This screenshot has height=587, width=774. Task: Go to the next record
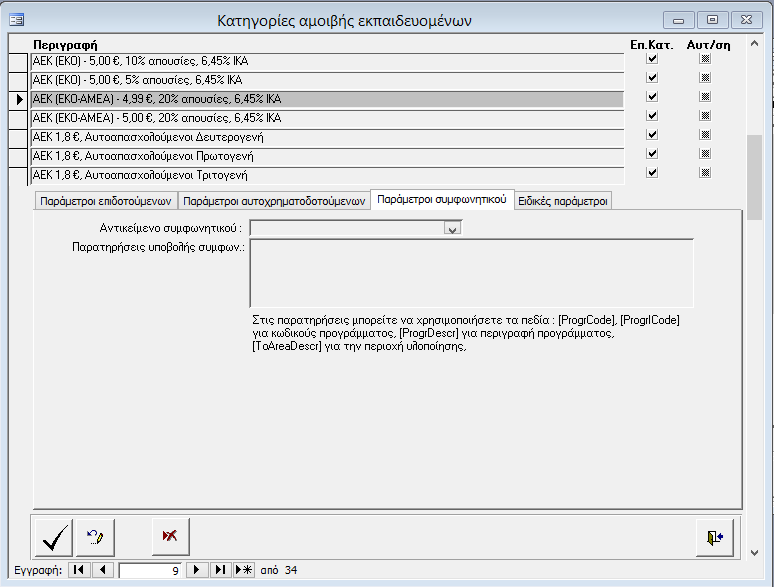(x=198, y=570)
